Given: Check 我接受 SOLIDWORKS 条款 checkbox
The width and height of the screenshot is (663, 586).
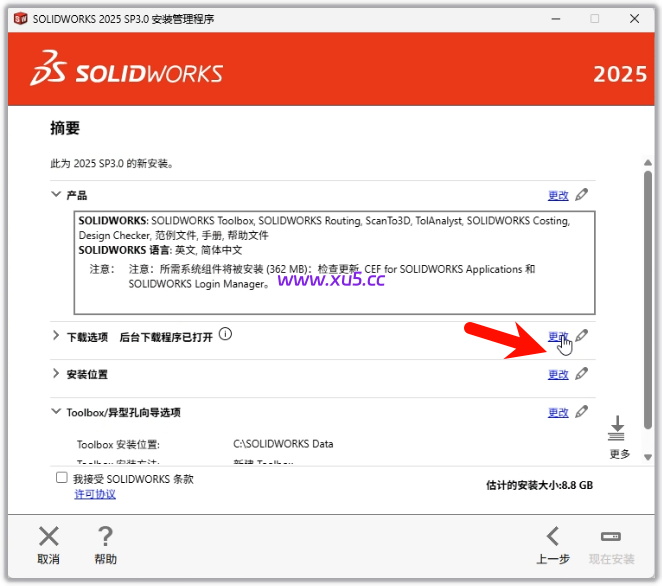Looking at the screenshot, I should click(62, 479).
